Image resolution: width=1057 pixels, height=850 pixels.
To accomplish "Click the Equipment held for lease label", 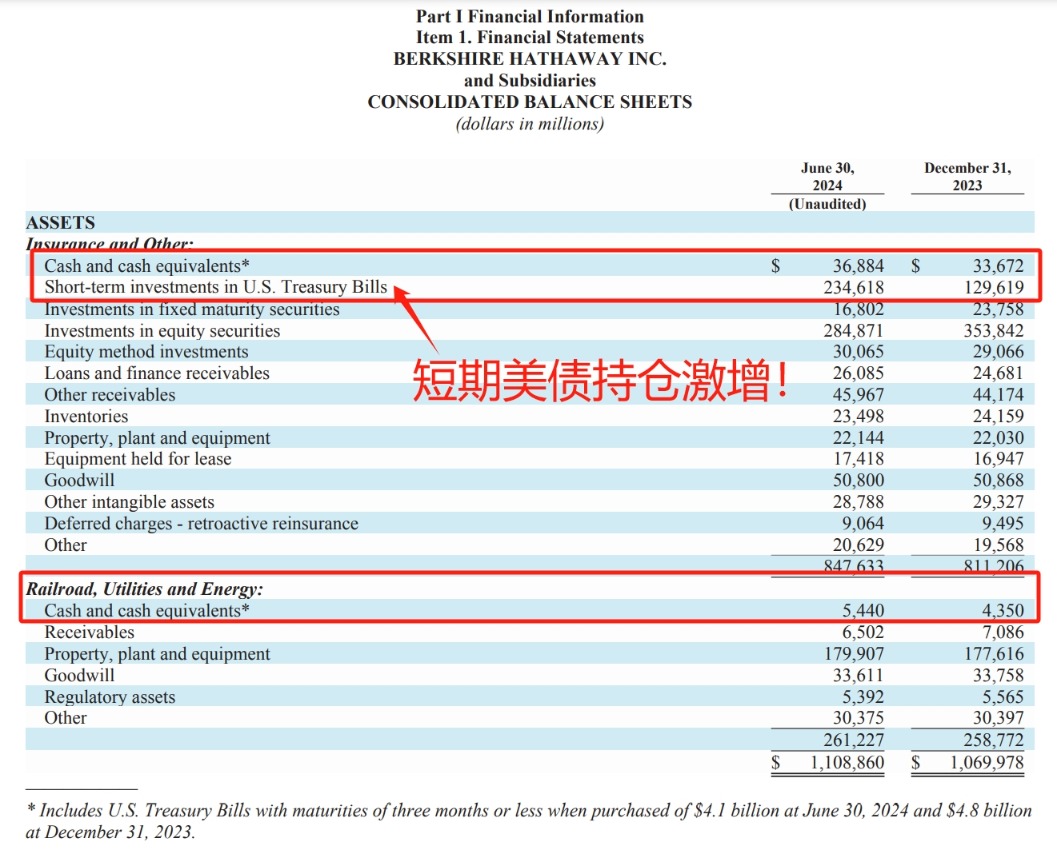I will pyautogui.click(x=137, y=460).
